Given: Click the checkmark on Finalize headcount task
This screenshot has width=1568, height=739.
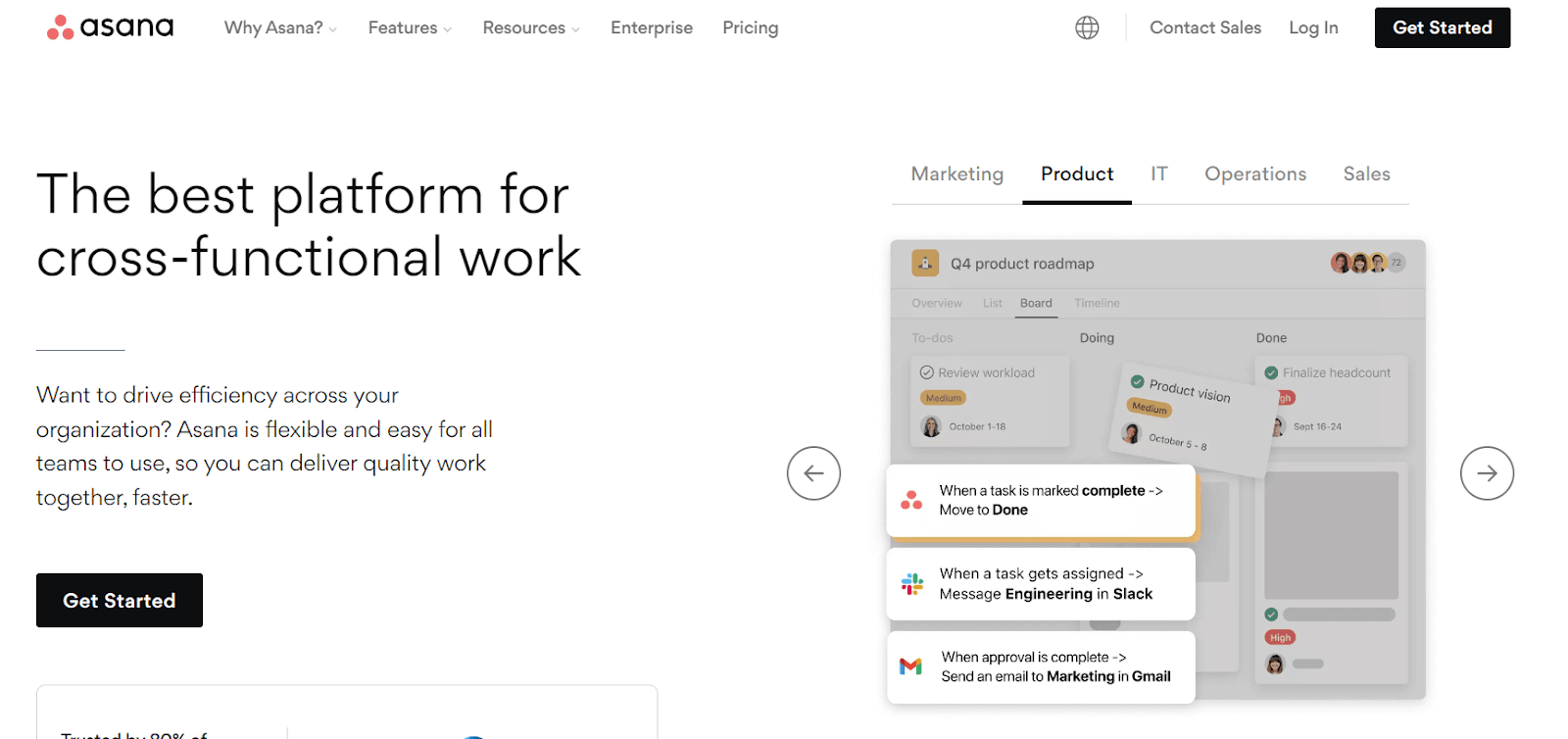Looking at the screenshot, I should (x=1271, y=372).
